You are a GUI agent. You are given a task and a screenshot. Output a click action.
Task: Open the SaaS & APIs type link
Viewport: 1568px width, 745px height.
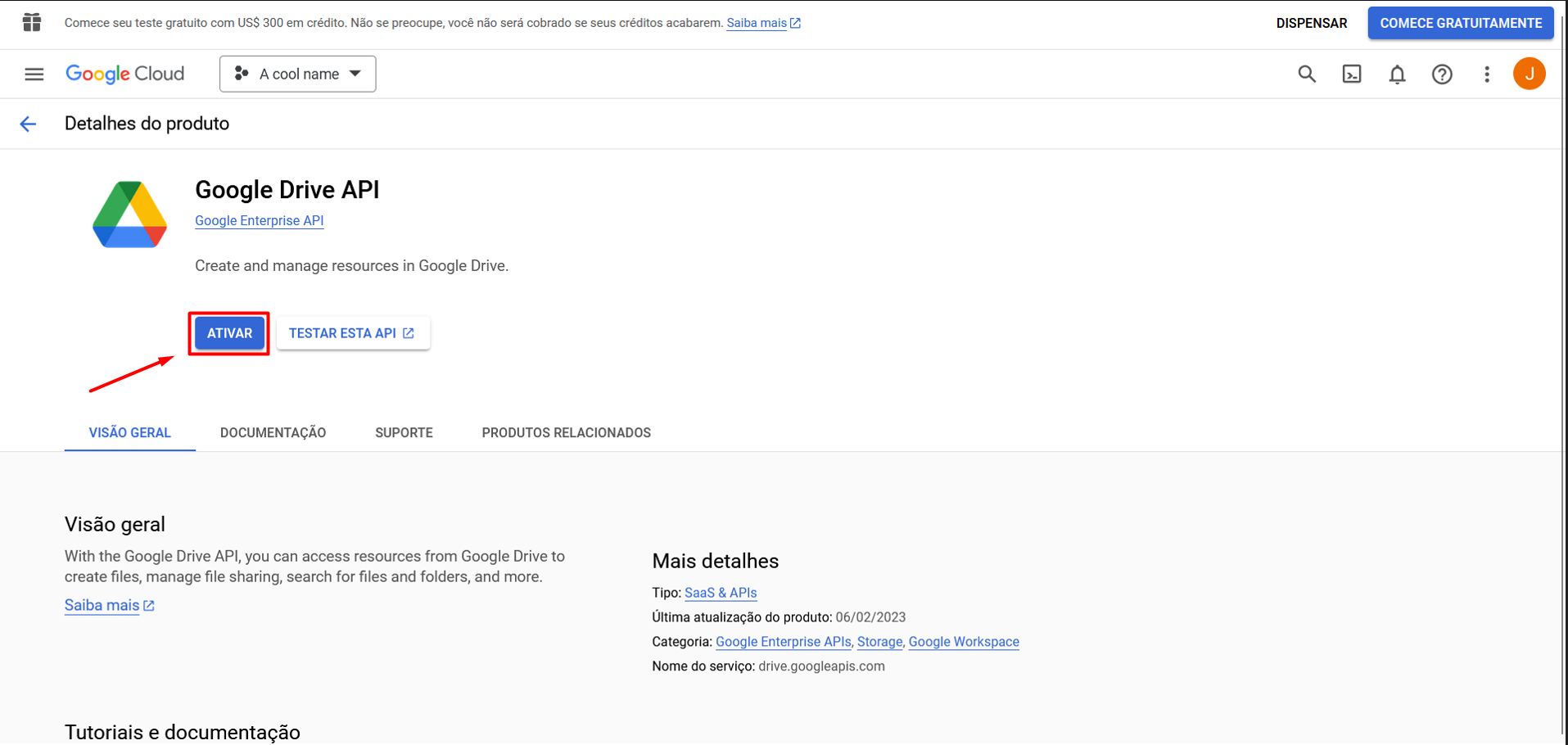721,593
